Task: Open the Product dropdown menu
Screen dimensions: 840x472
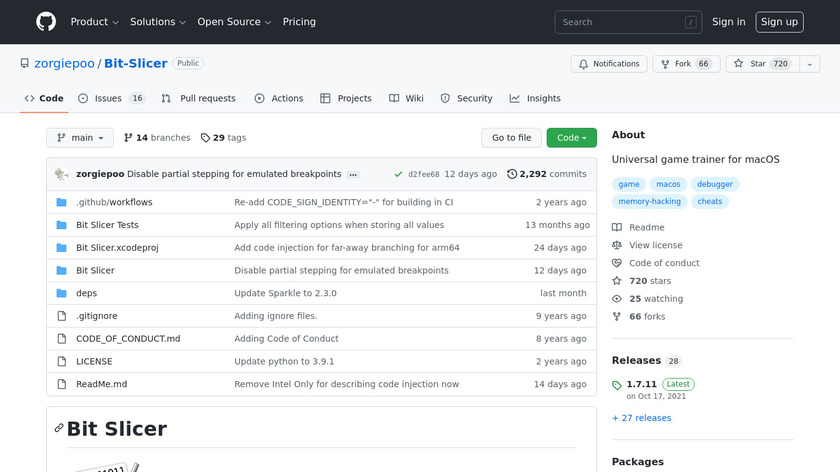Action: point(94,22)
